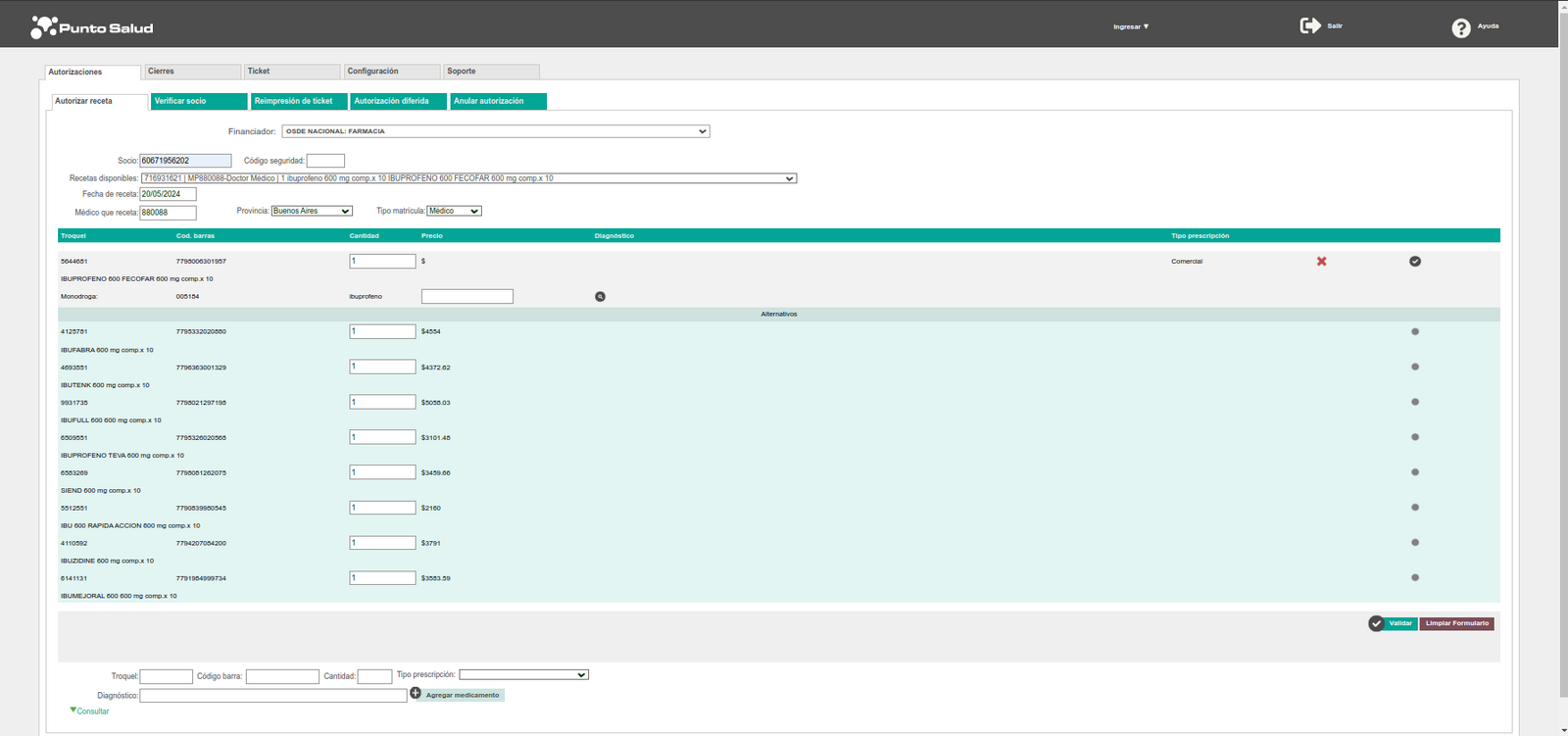Switch to the Configuración tab

pos(392,72)
